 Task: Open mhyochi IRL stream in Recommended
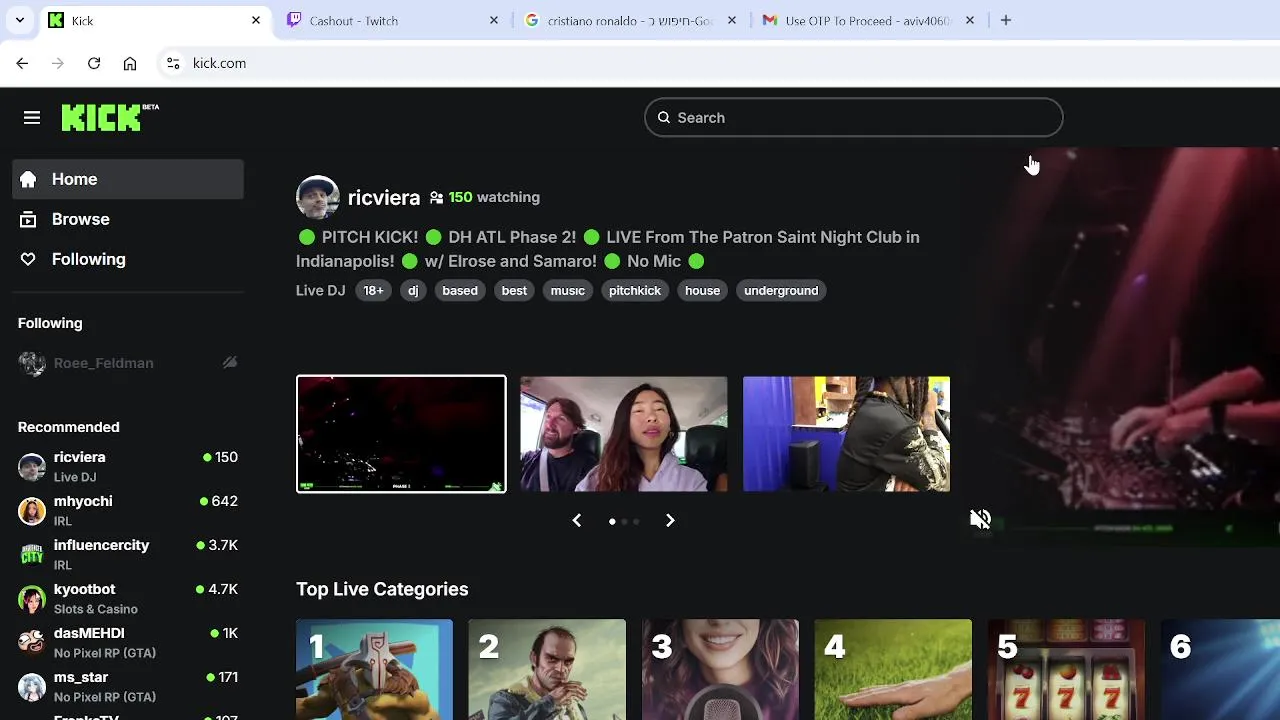(128, 511)
